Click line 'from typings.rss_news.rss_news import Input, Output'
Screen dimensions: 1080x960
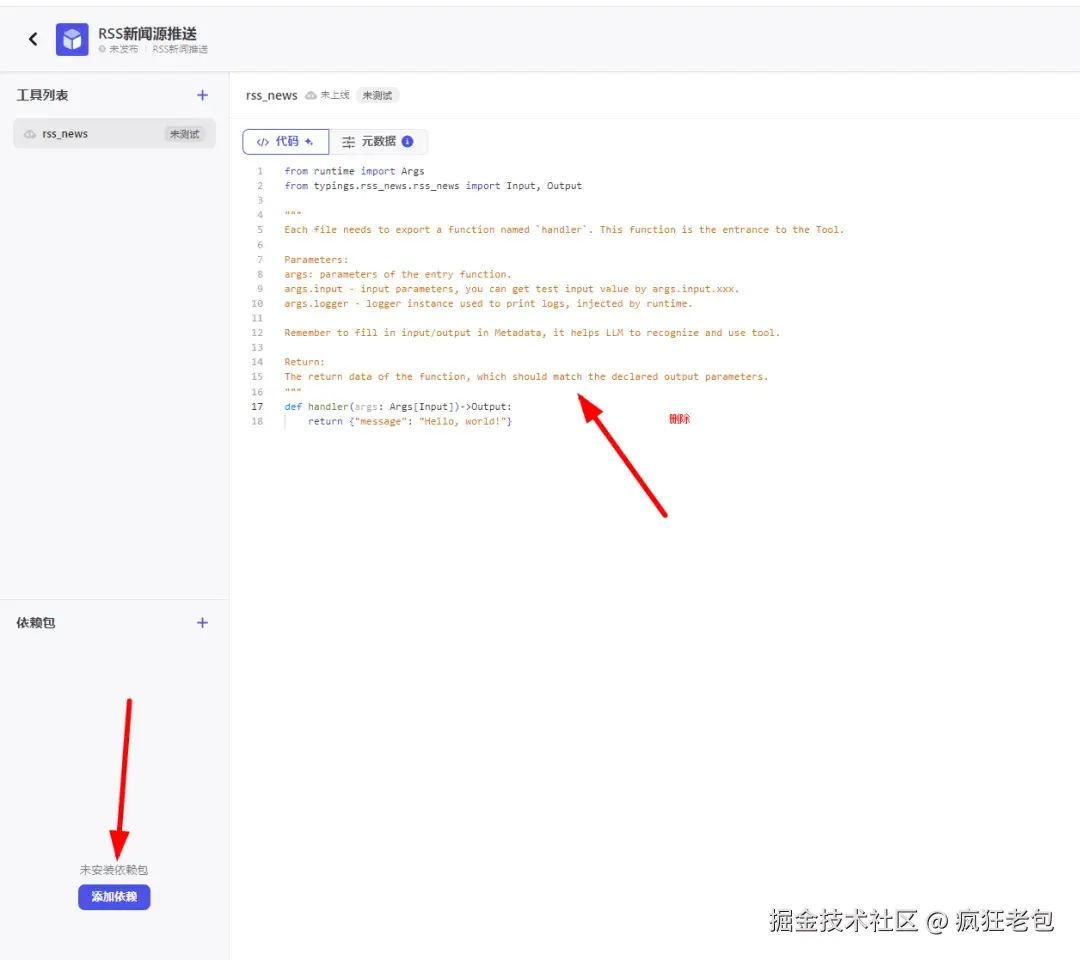click(433, 186)
